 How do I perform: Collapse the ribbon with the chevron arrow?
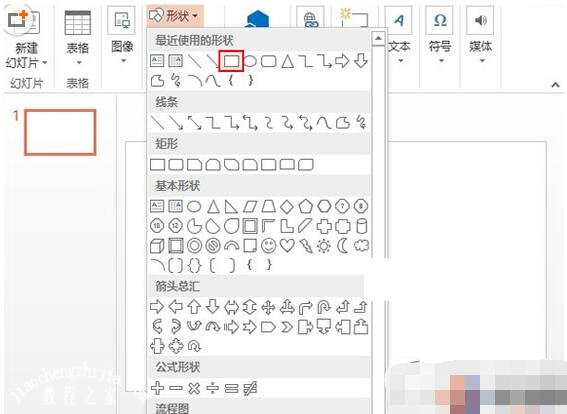pyautogui.click(x=555, y=85)
